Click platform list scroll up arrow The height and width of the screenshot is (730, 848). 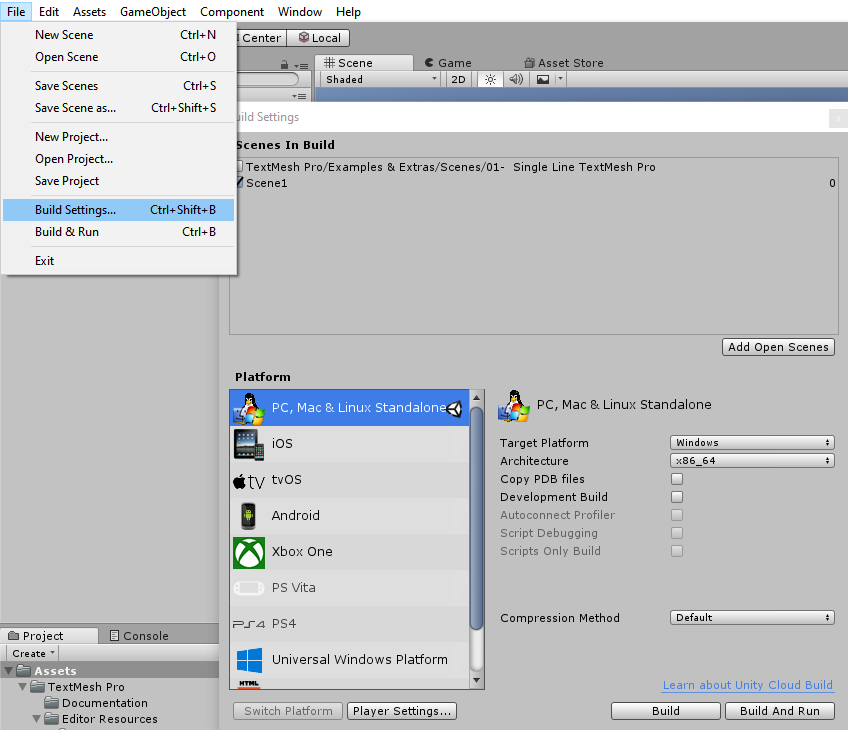[476, 397]
